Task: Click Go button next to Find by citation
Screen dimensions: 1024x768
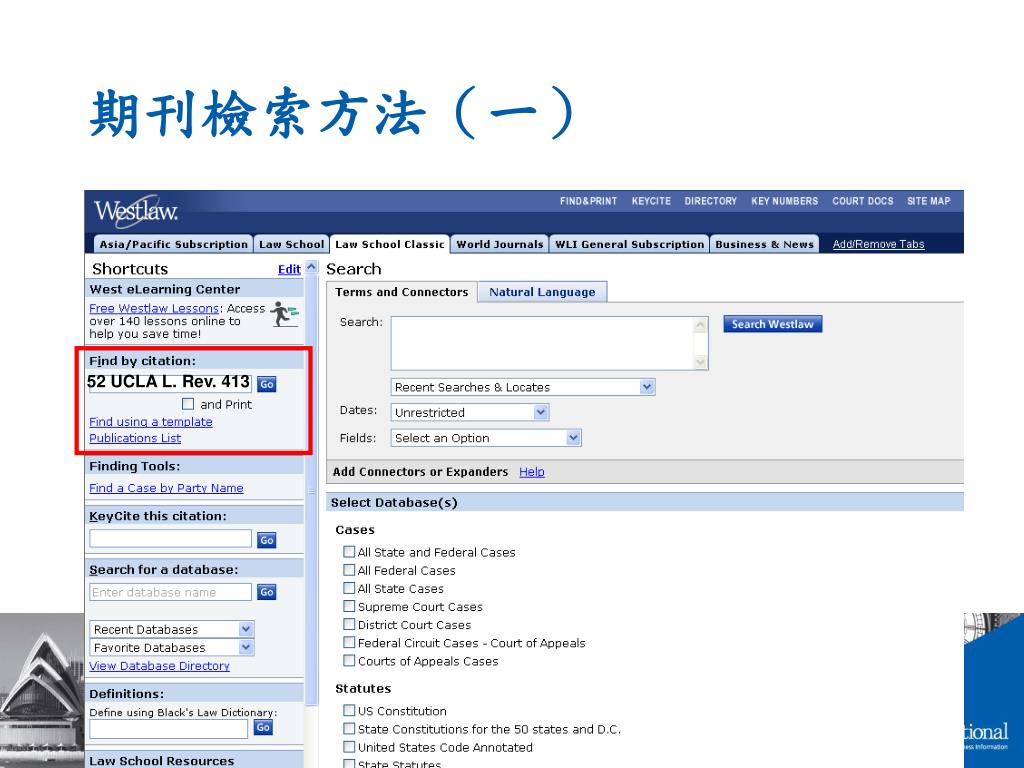Action: [x=266, y=384]
